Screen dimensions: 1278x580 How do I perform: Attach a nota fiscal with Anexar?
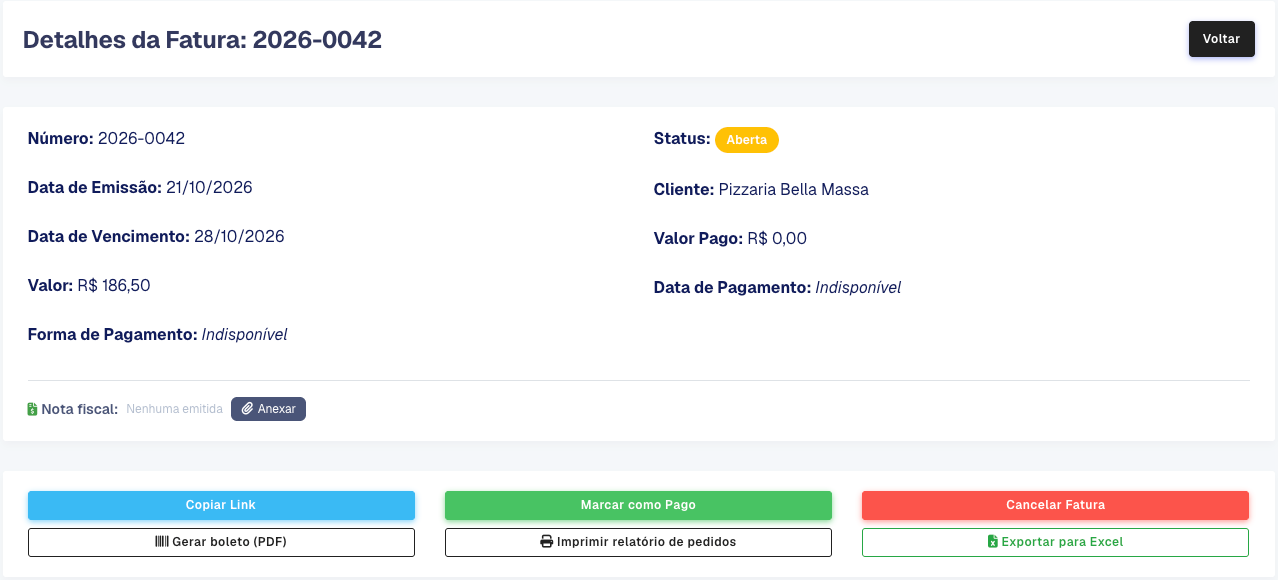tap(268, 409)
